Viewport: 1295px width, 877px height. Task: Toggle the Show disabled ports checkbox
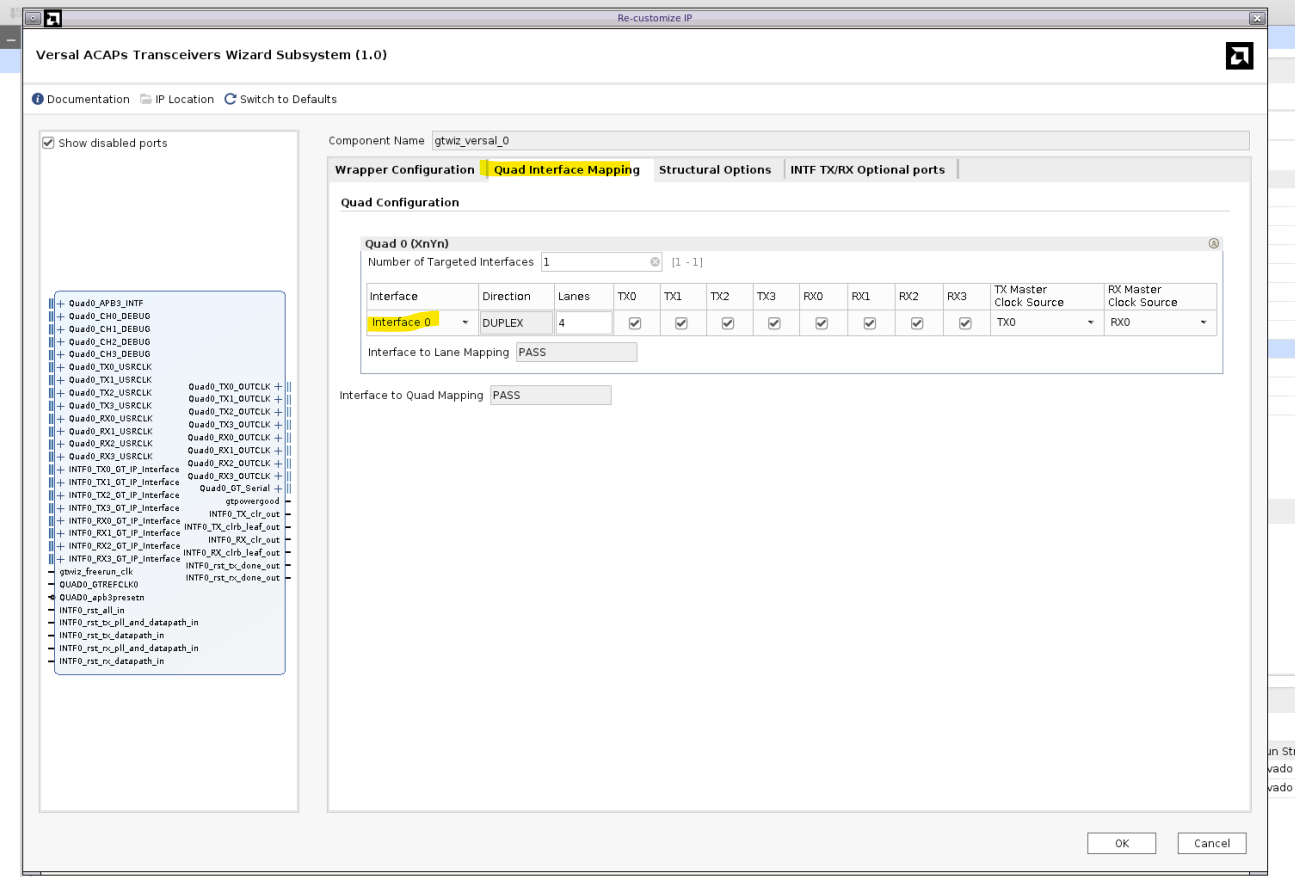pos(49,143)
